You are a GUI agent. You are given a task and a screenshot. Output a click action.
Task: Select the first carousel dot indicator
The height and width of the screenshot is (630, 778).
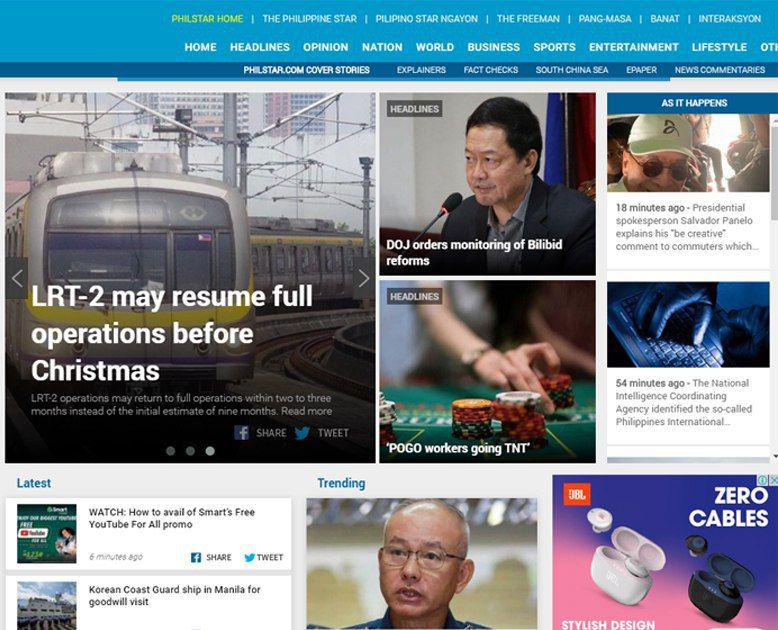(171, 451)
